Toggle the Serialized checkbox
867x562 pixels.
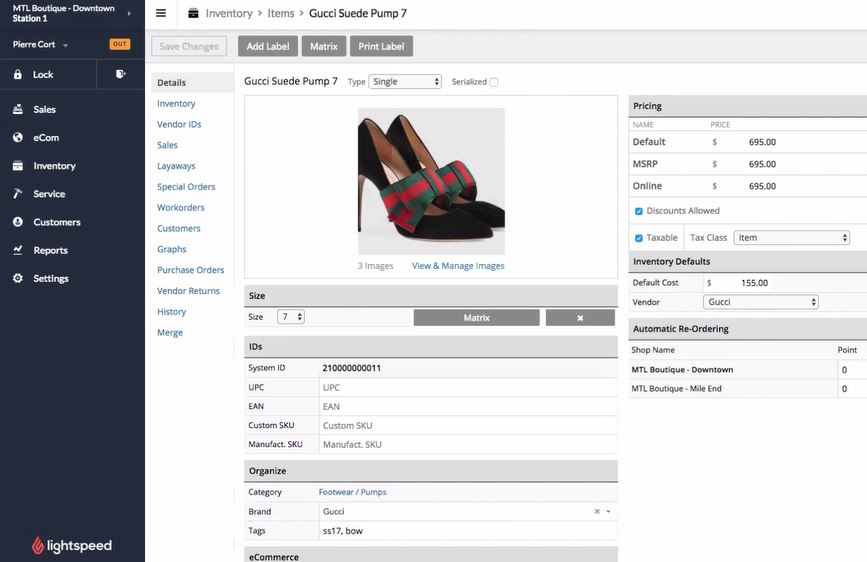(x=494, y=82)
